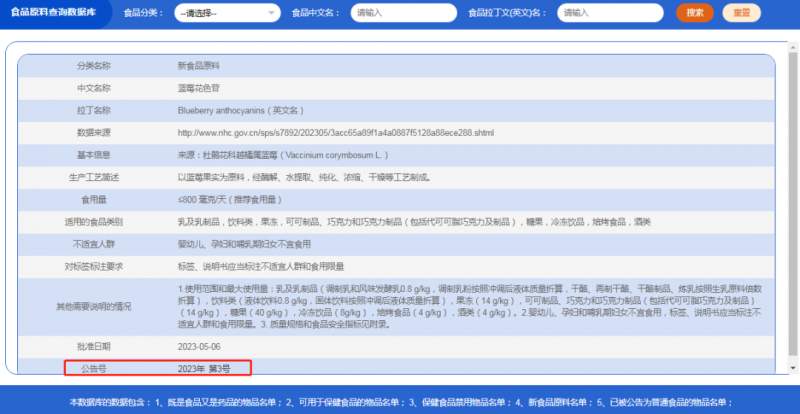800x414 pixels.
Task: Select the 蓝莓花色苷 Chinese name value
Action: 199,88
